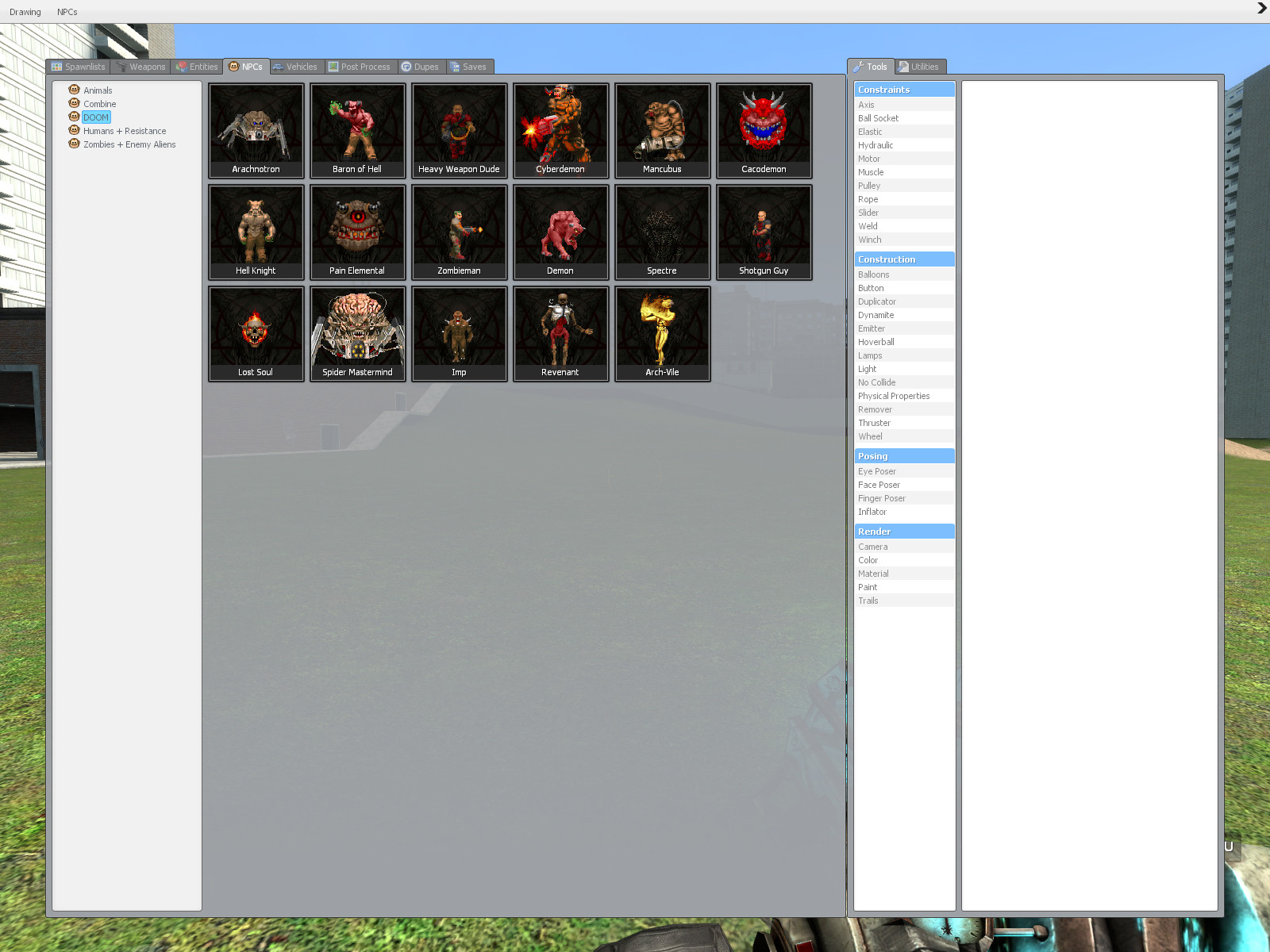The width and height of the screenshot is (1270, 952).
Task: Select the Hoverball tool
Action: 905,342
